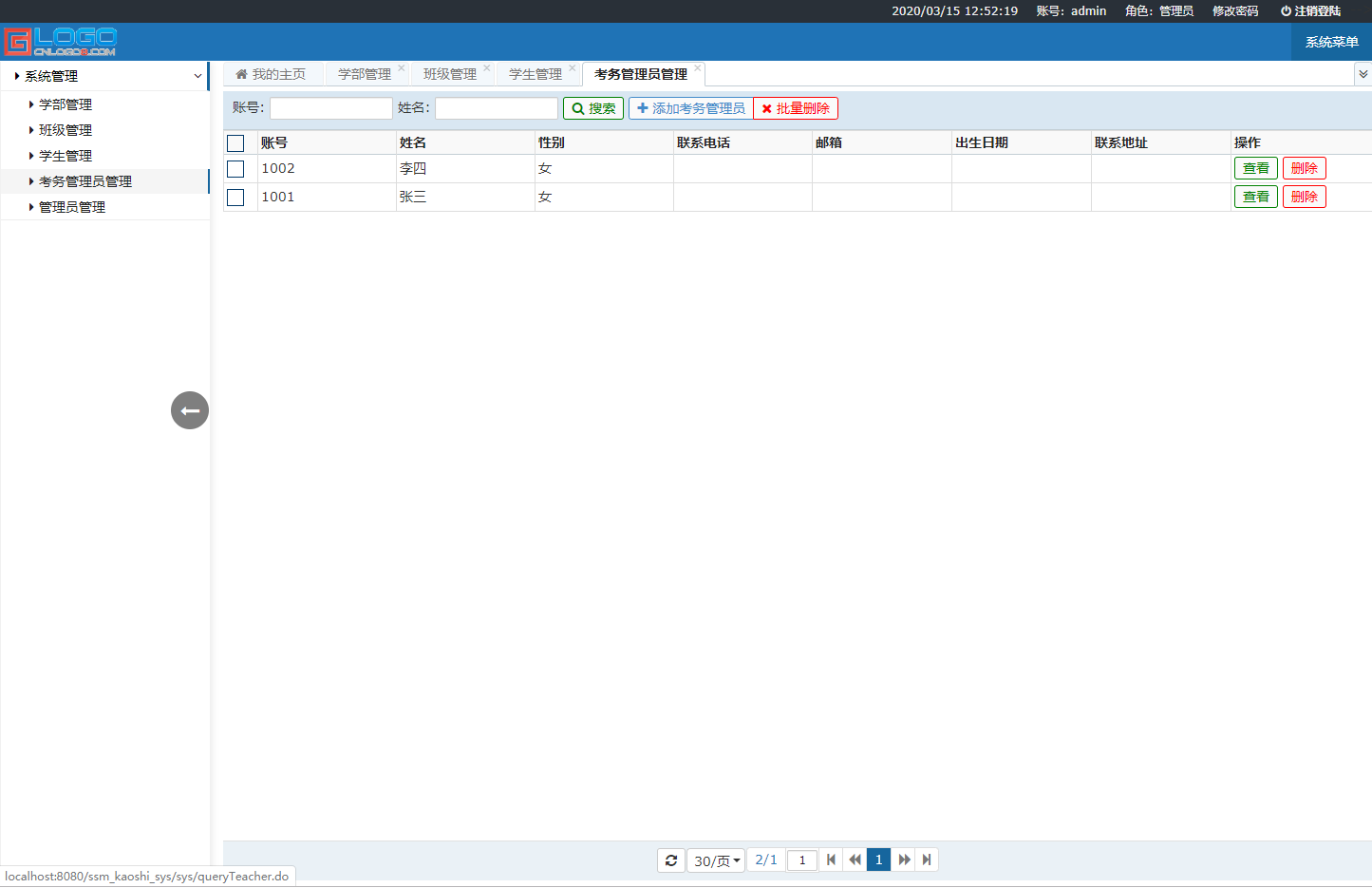This screenshot has width=1372, height=888.
Task: Open the tab list double-chevron menu
Action: click(x=1363, y=74)
